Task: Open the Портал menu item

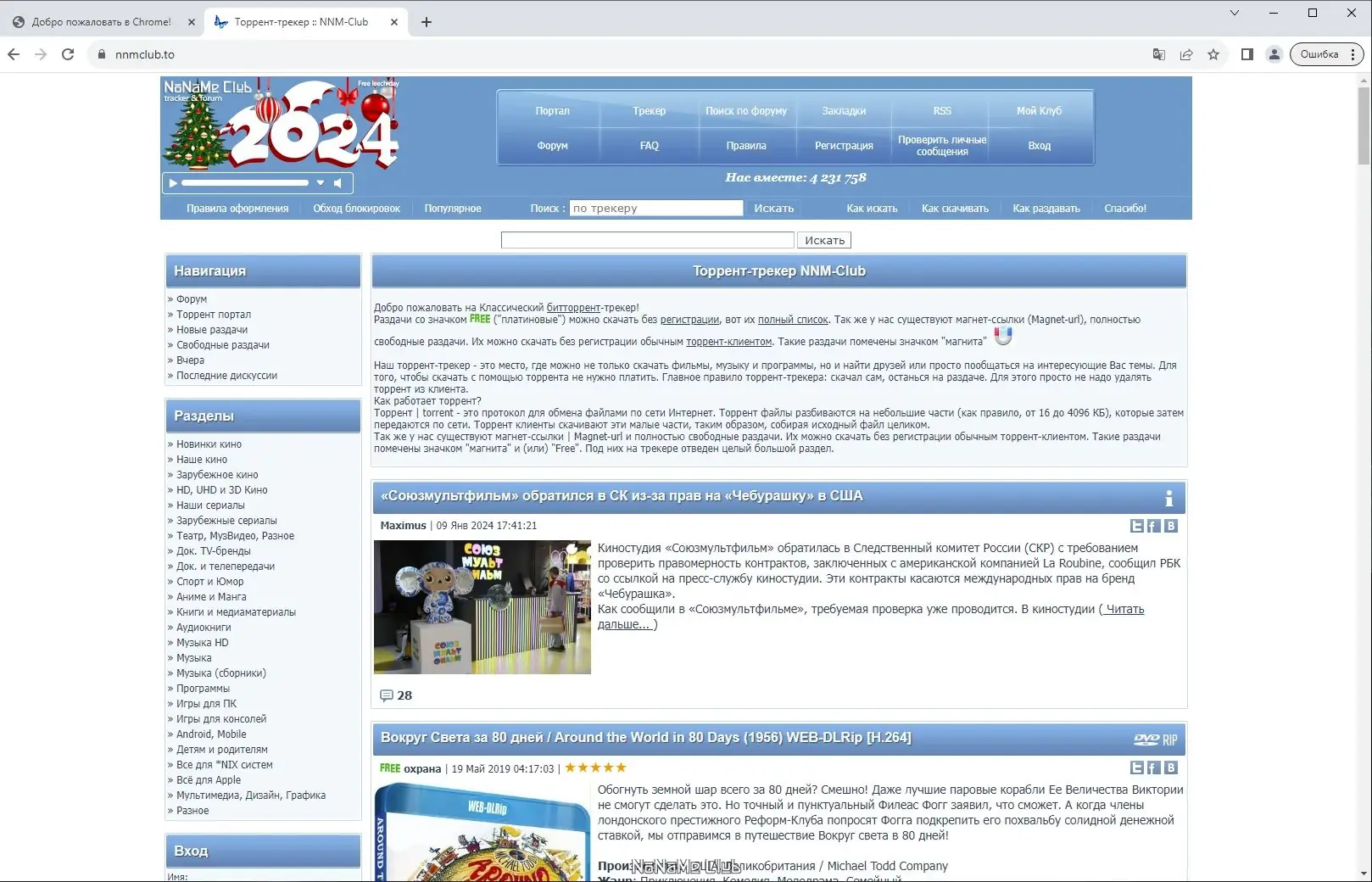Action: click(552, 111)
